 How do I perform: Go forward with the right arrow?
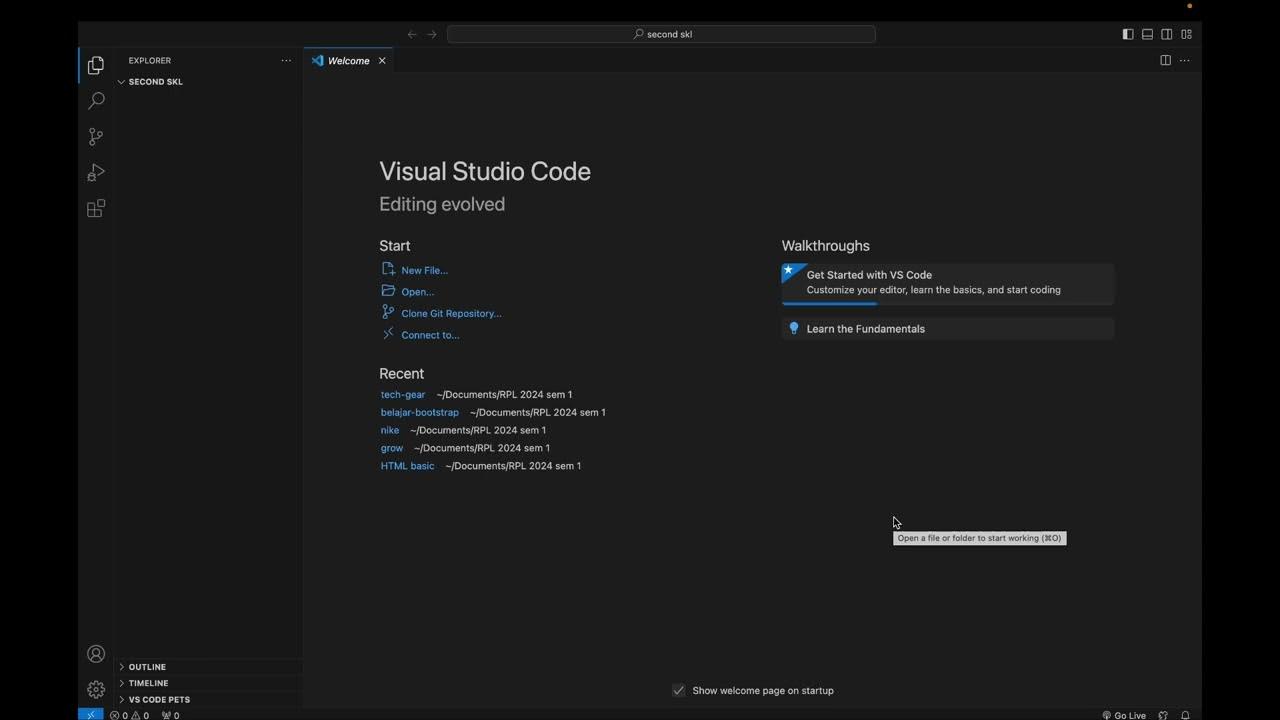pos(432,34)
